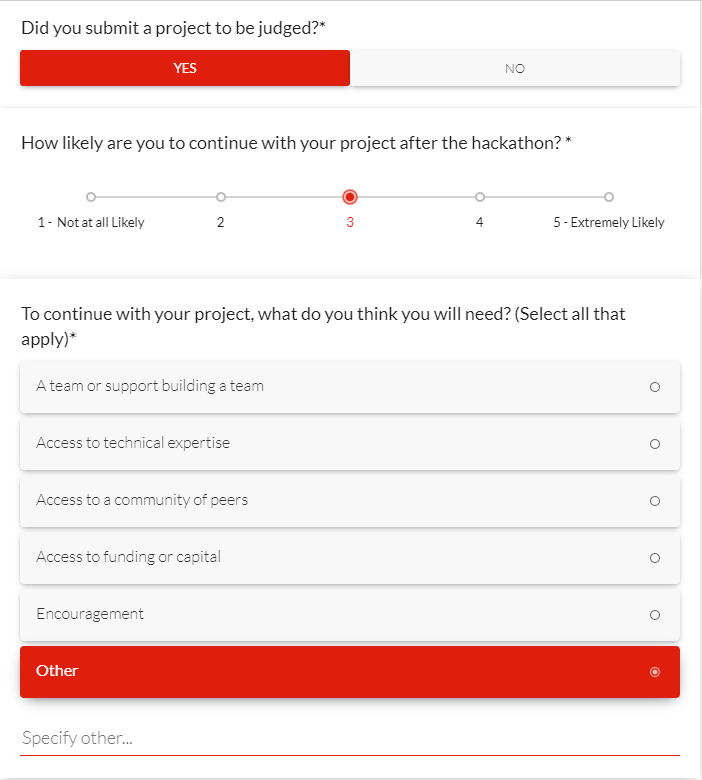The width and height of the screenshot is (702, 780).
Task: Choose likelihood rating 2
Action: coord(221,197)
